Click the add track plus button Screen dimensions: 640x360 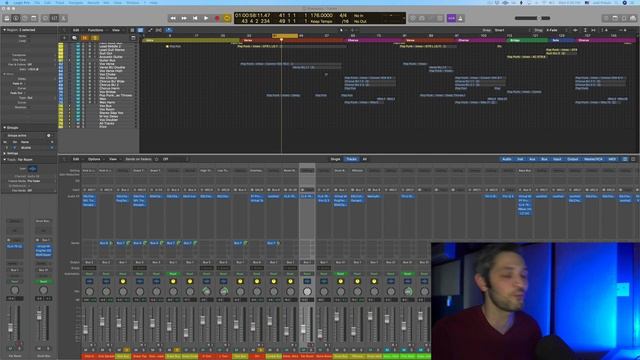tap(64, 38)
